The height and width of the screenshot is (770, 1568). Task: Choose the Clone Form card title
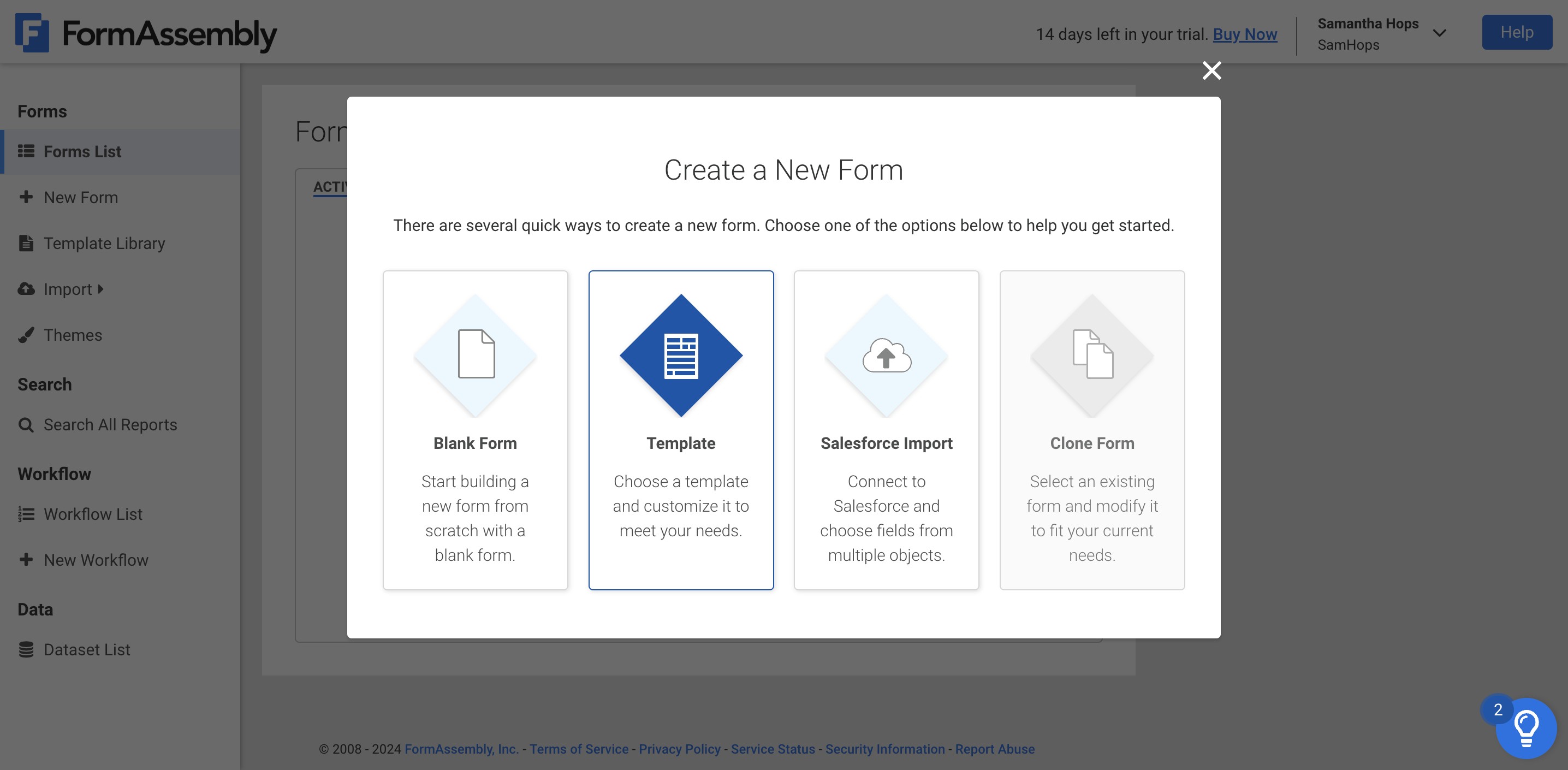1092,444
